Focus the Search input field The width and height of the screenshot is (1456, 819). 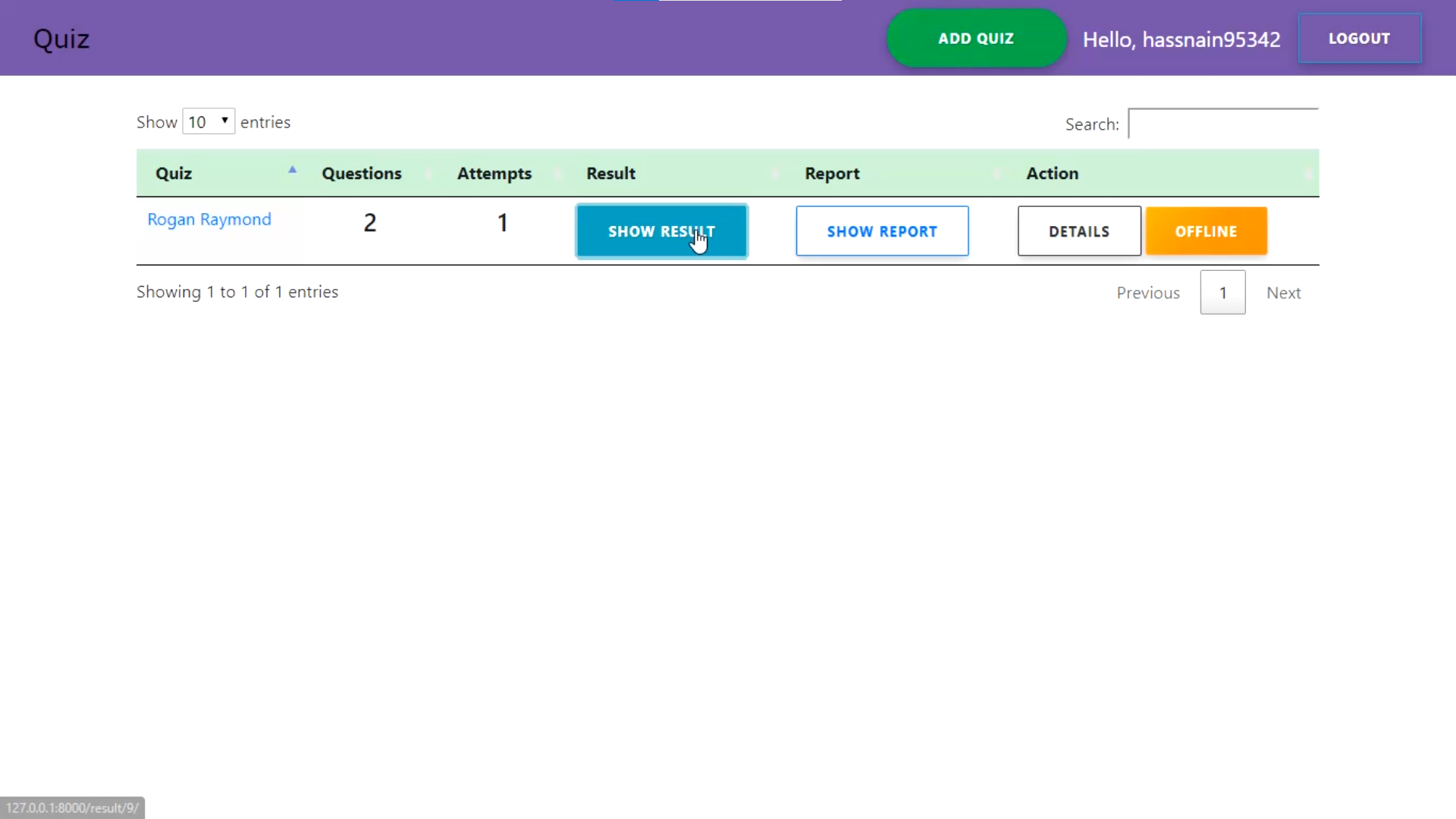pos(1222,124)
